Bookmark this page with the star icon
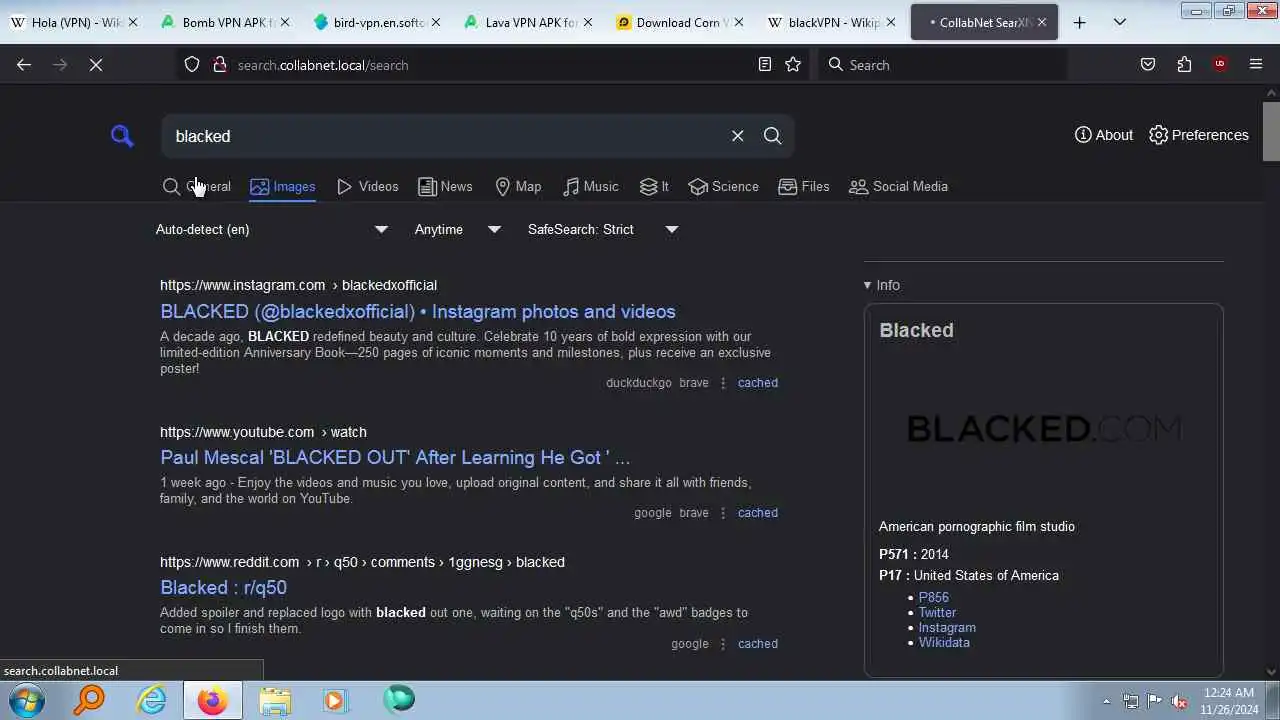 point(793,64)
